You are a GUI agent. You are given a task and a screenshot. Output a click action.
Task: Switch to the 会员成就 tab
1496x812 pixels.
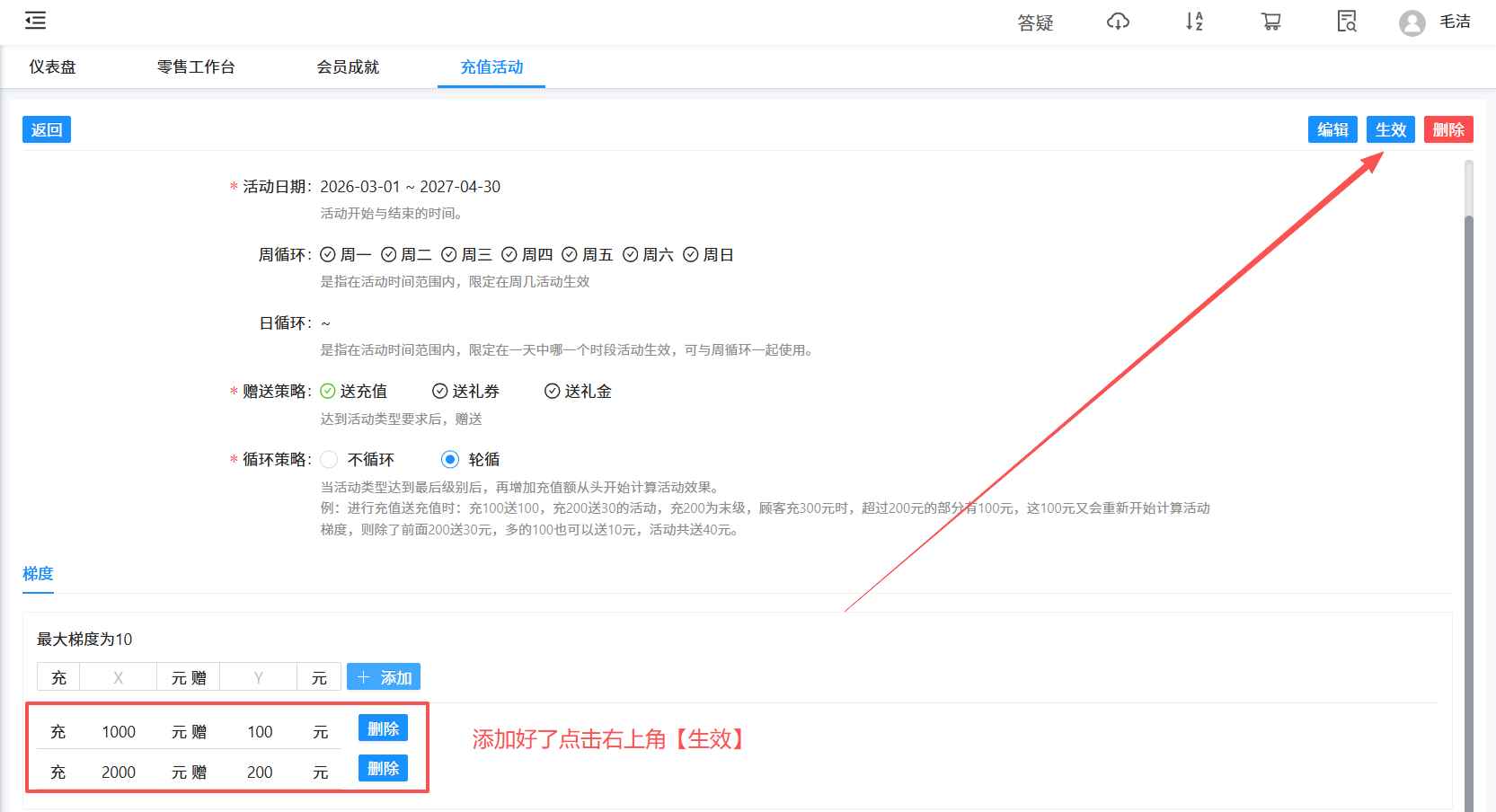349,66
